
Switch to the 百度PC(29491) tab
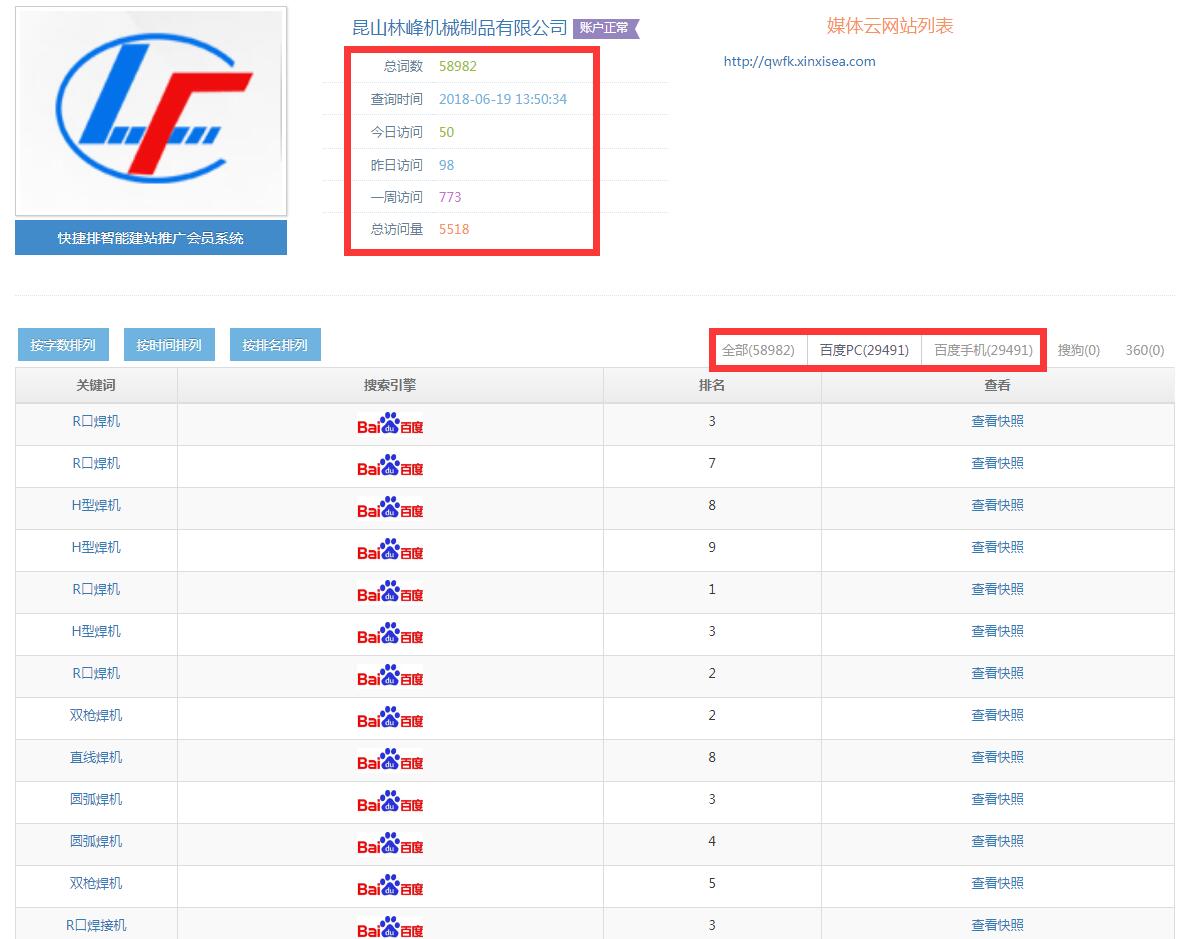864,350
